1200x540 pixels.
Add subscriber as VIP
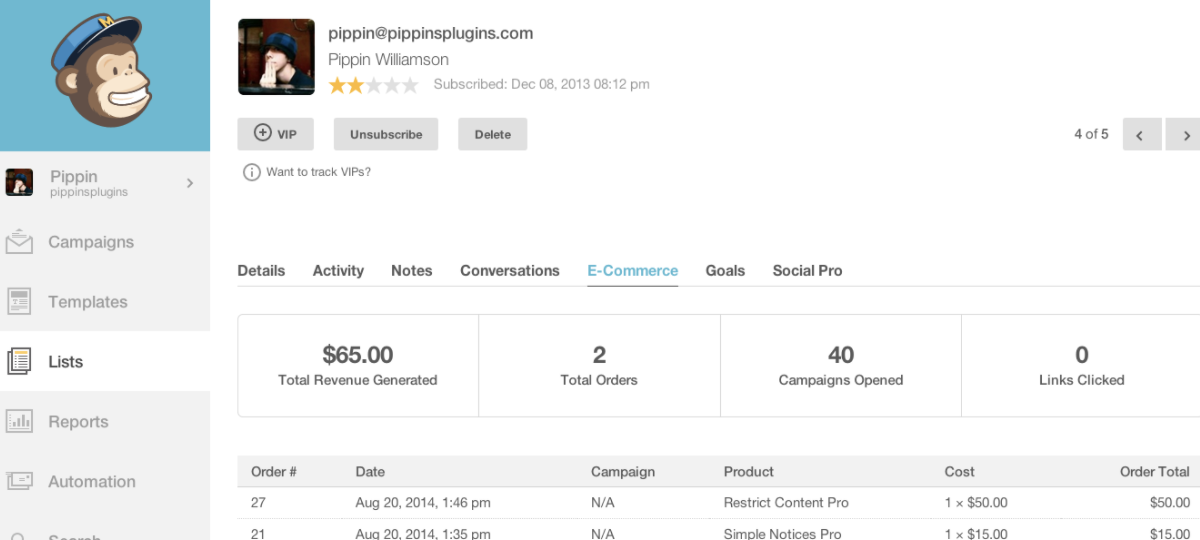click(x=275, y=134)
